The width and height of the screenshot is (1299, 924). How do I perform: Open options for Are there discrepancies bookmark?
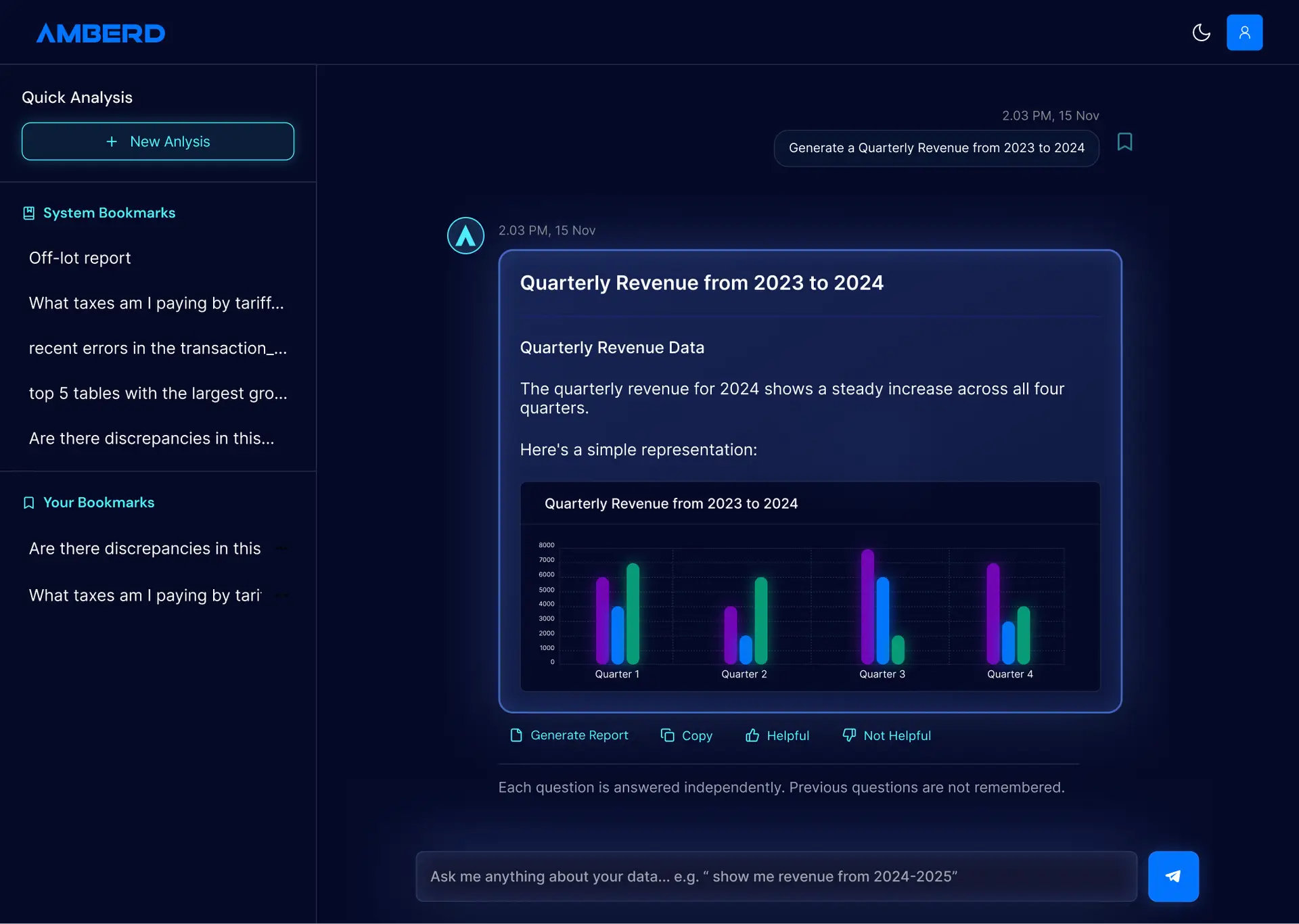click(282, 549)
